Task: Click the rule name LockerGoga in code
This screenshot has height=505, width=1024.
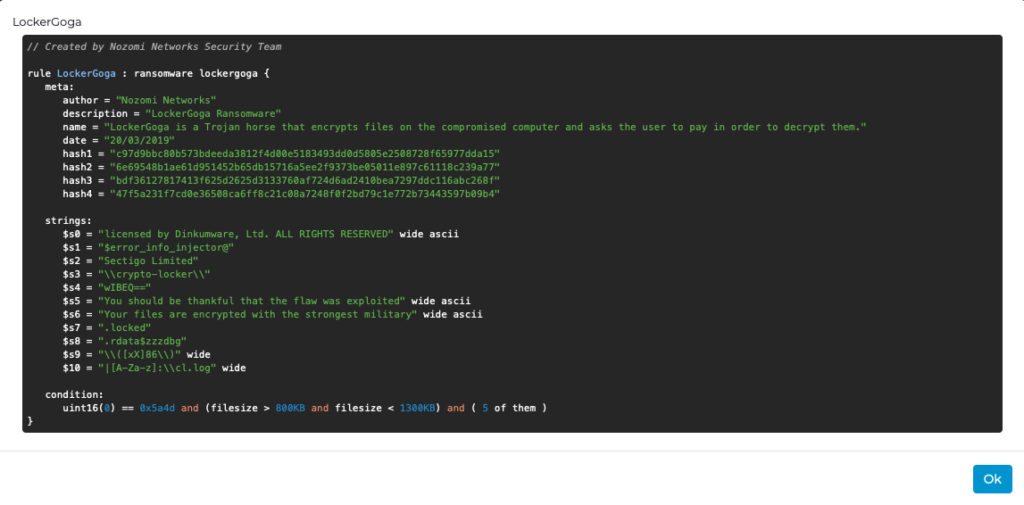Action: (x=85, y=74)
